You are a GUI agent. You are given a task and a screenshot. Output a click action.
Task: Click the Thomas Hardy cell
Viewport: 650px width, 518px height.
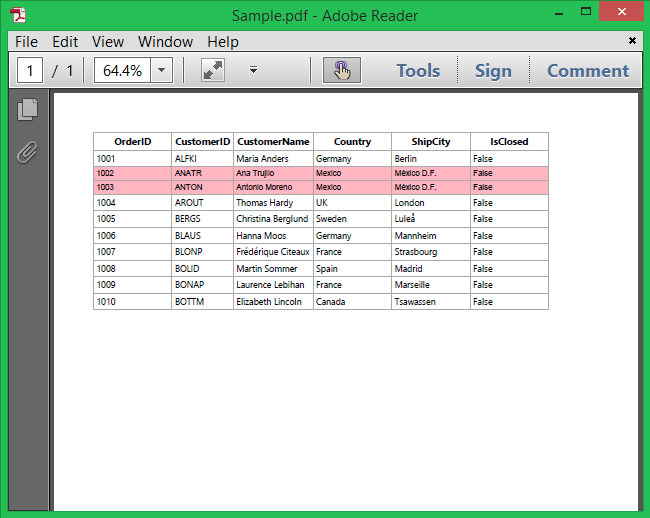pyautogui.click(x=273, y=203)
